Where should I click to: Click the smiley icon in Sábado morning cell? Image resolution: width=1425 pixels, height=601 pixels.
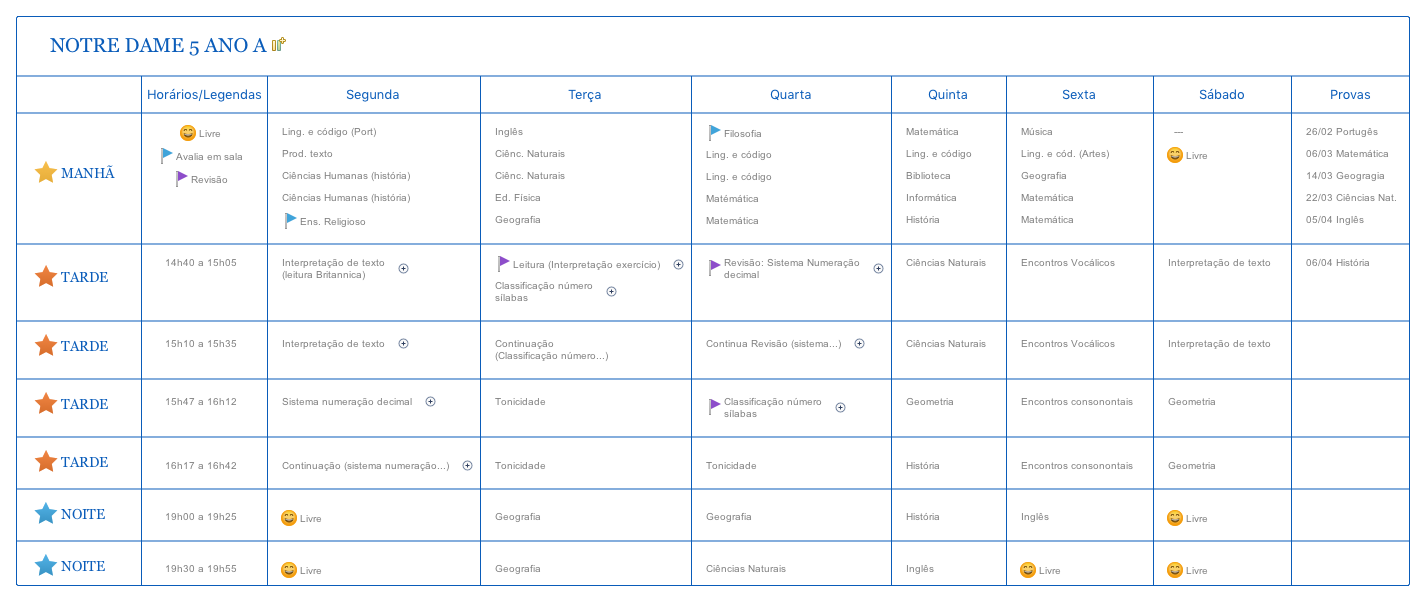click(x=1175, y=155)
